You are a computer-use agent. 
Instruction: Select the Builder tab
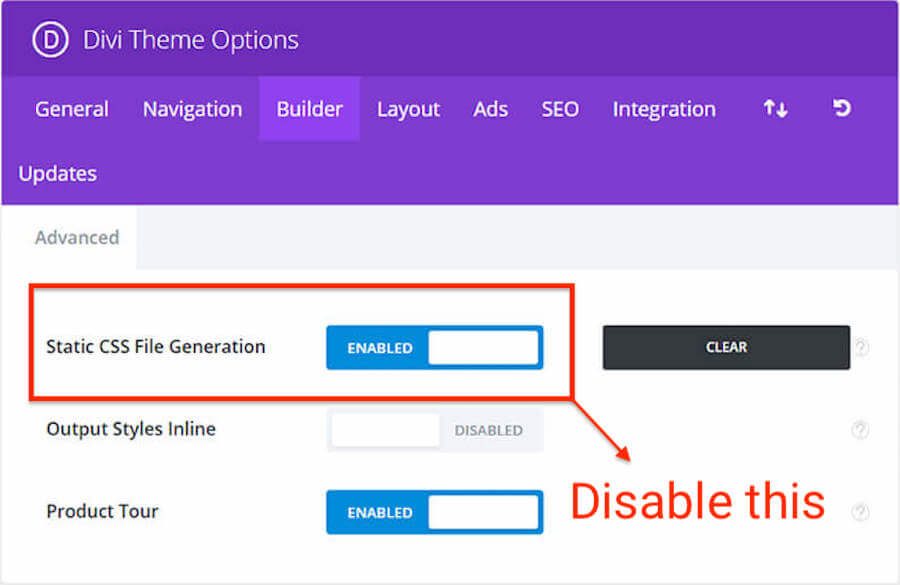309,109
